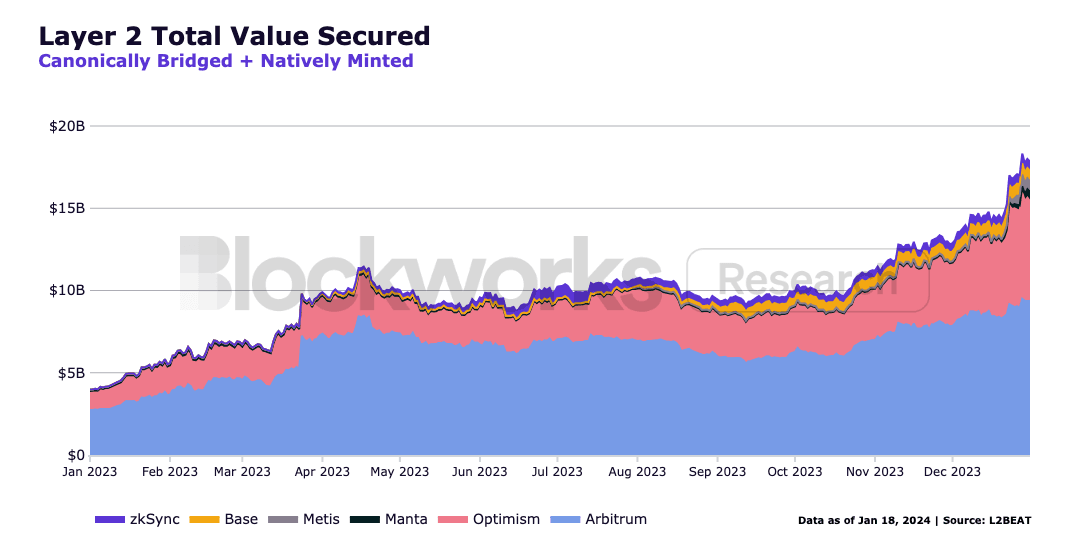The height and width of the screenshot is (545, 1090).
Task: Select the Base legend label
Action: click(x=241, y=519)
